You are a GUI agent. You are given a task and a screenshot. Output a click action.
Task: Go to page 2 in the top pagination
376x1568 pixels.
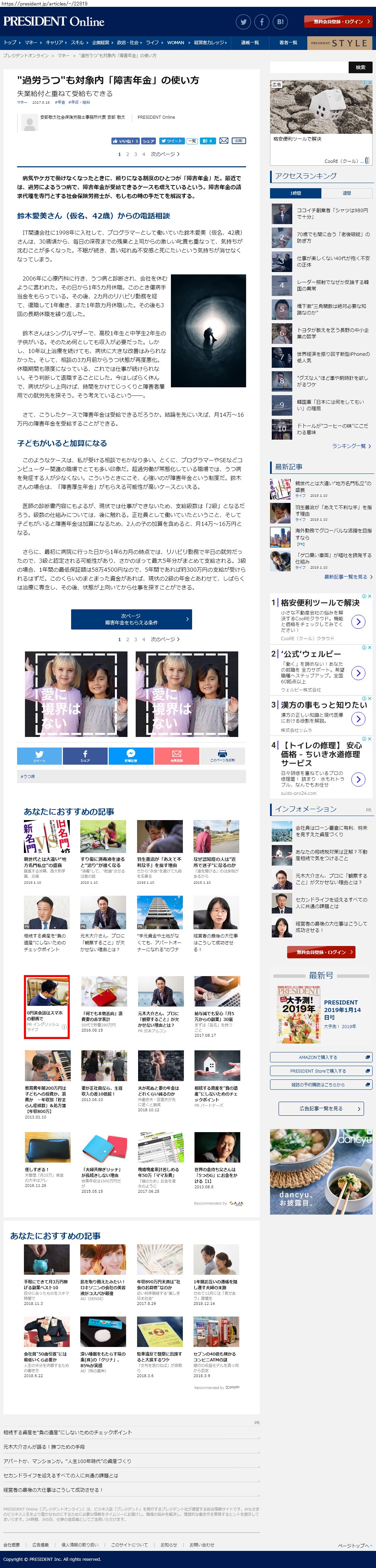coord(128,155)
